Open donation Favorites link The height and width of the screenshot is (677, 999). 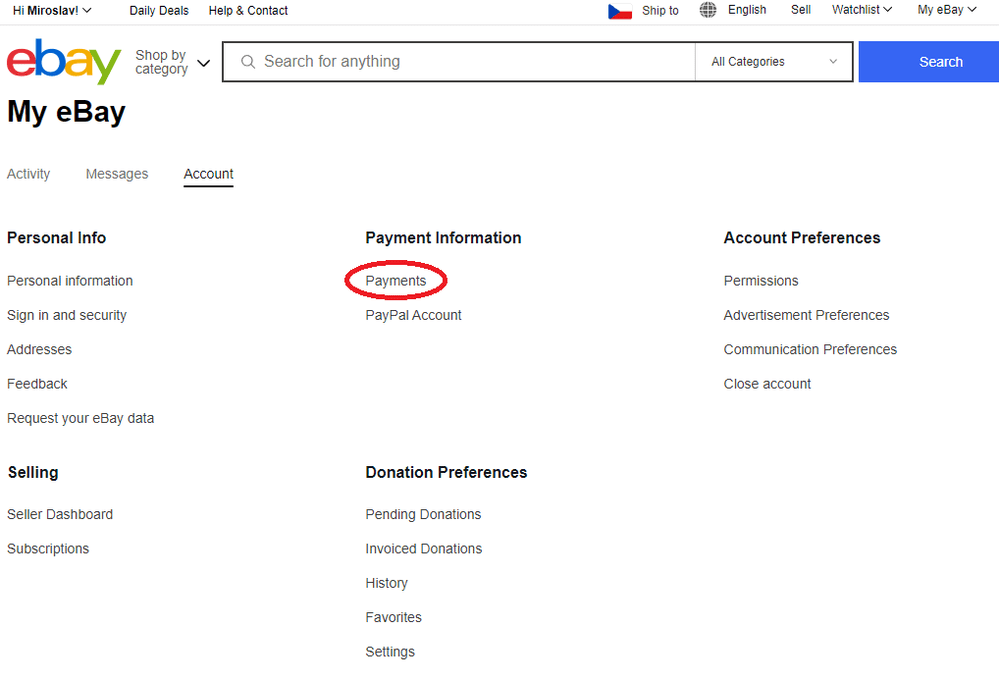[x=393, y=617]
